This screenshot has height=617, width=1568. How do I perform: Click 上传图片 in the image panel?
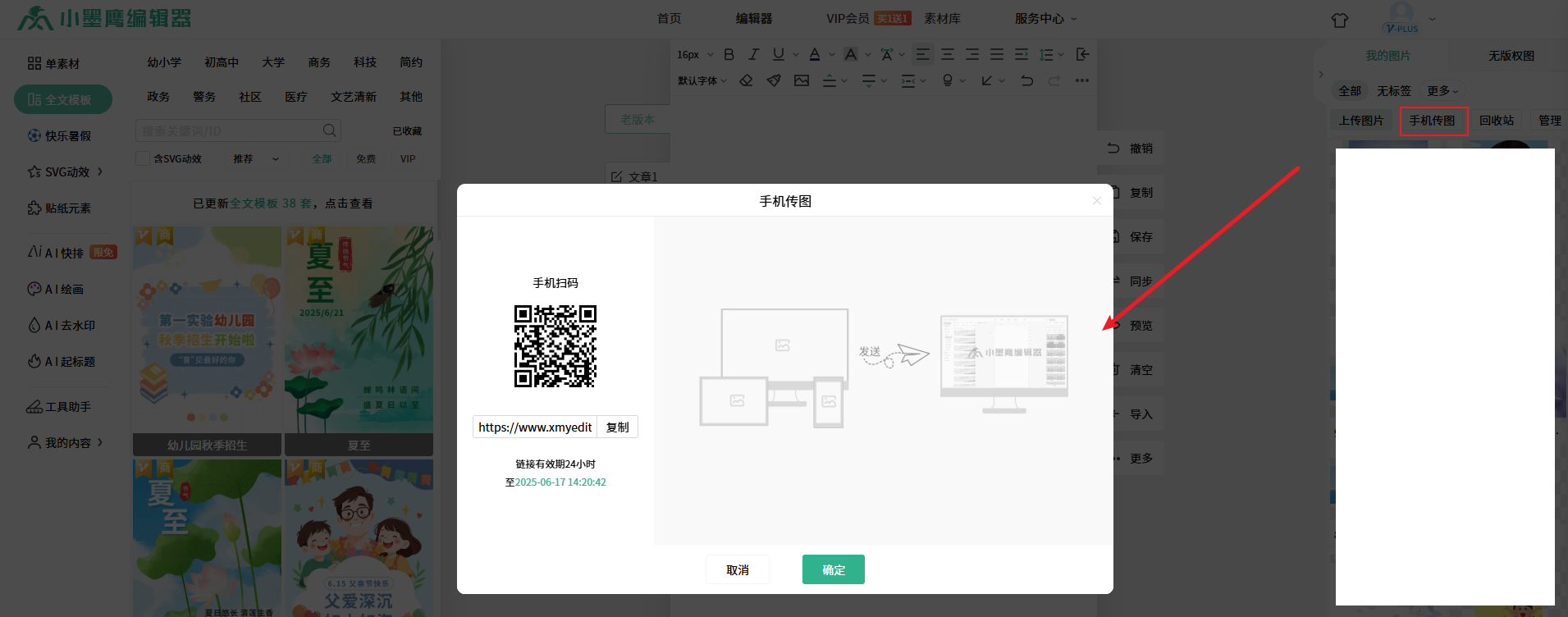coord(1361,121)
